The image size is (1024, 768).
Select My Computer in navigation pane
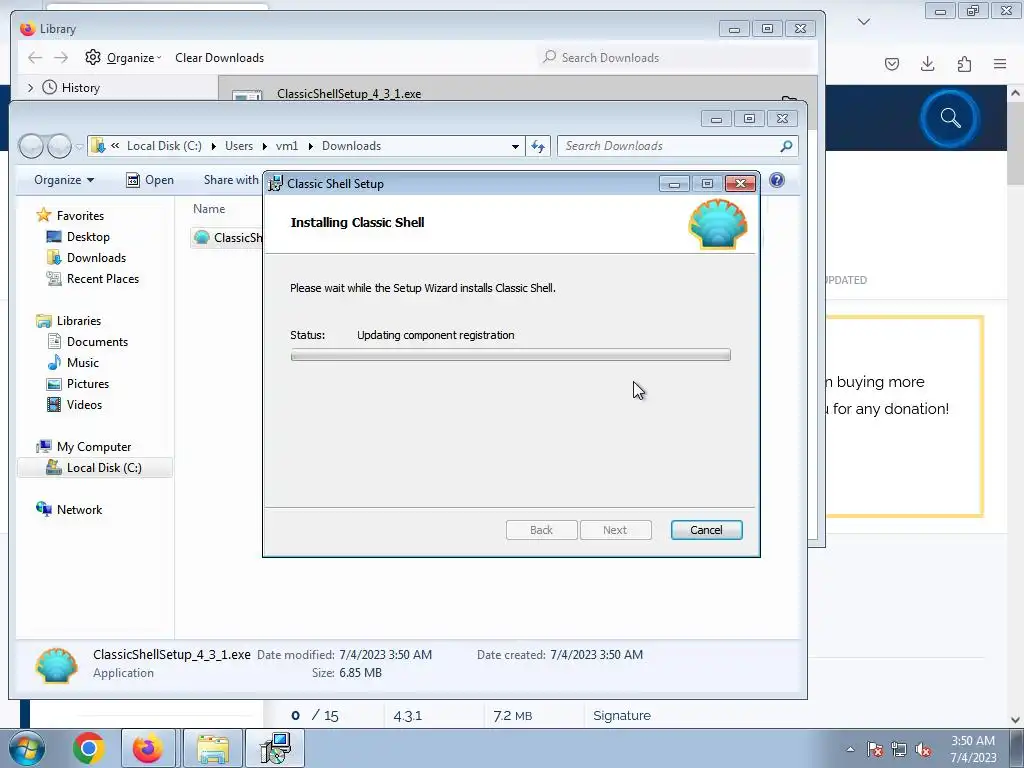pyautogui.click(x=93, y=447)
